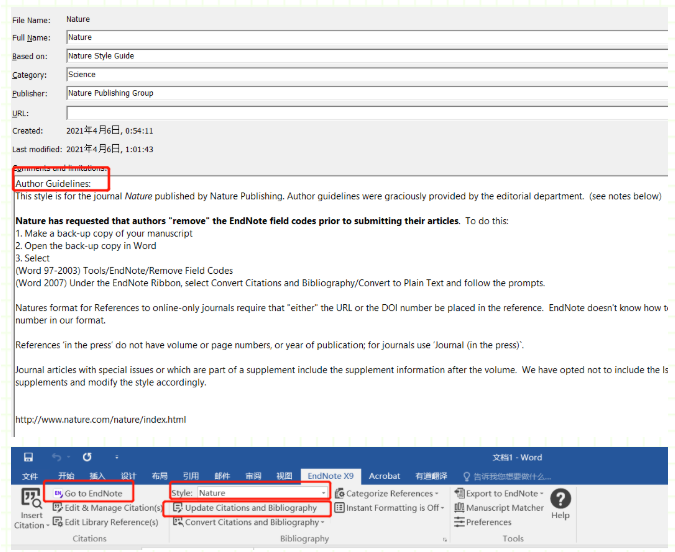
Task: Click the Category field containing Science
Action: [367, 74]
